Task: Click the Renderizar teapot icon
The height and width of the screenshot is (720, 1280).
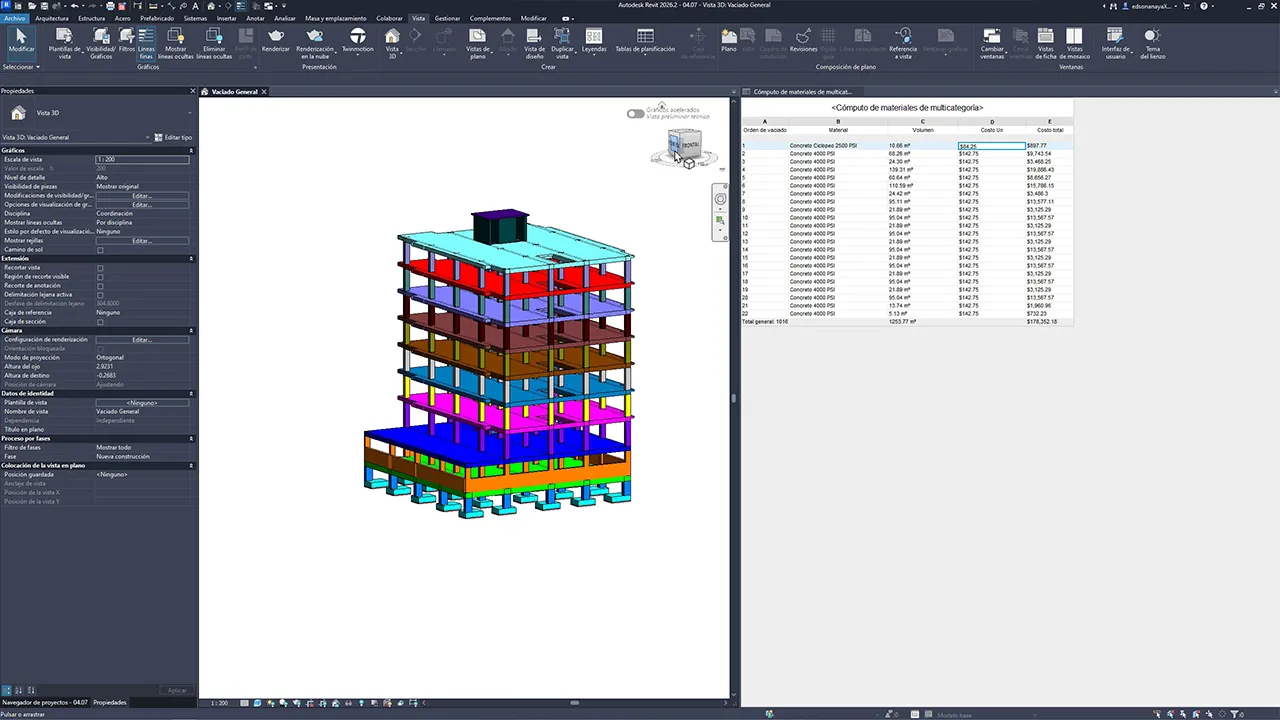Action: point(275,37)
